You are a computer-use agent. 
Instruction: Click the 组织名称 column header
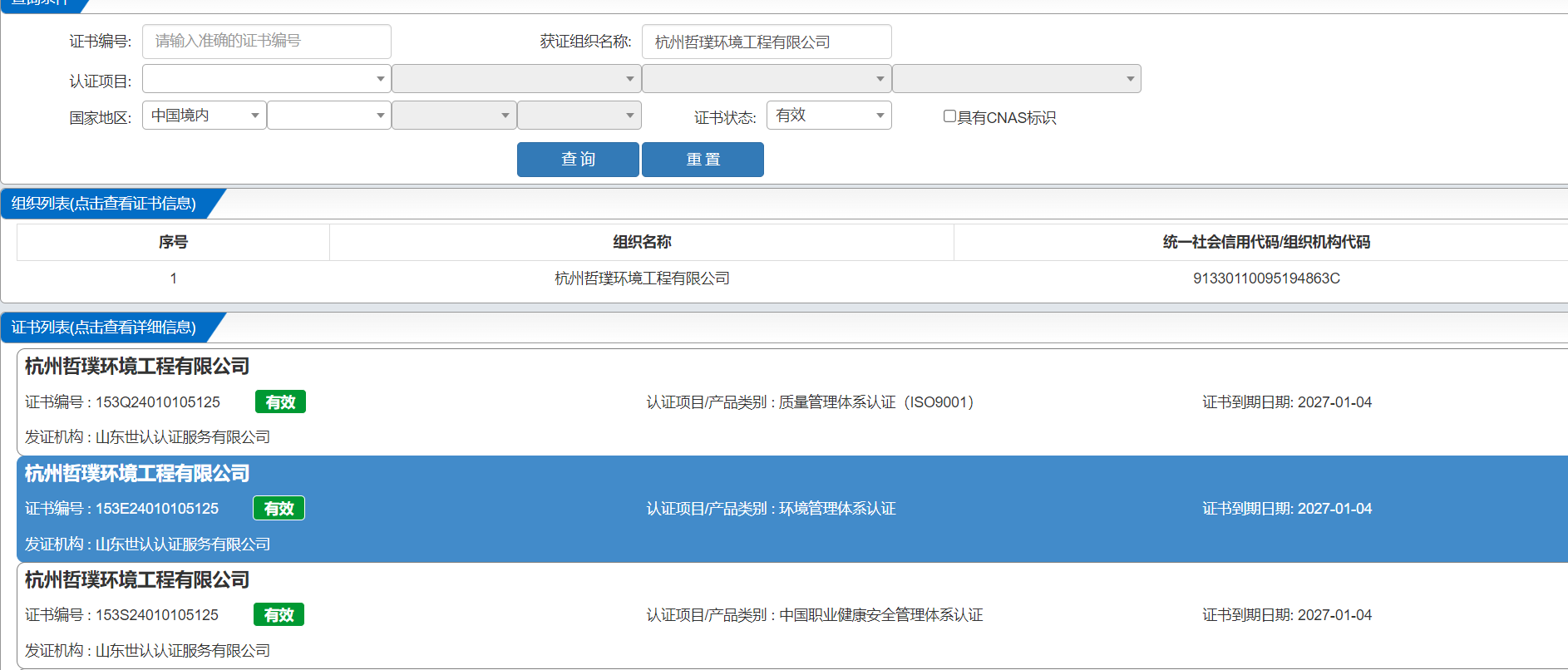click(642, 242)
